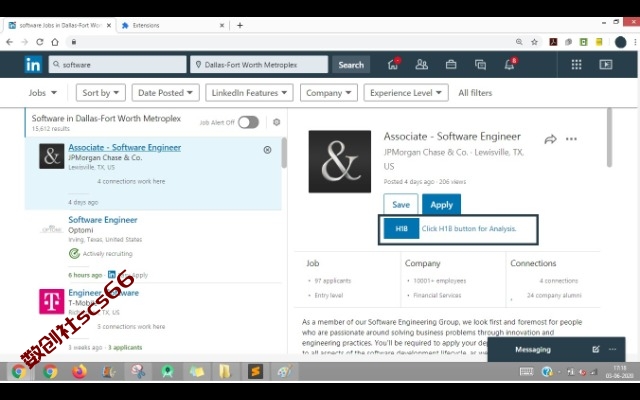
Task: Click the All filters button
Action: click(x=475, y=93)
